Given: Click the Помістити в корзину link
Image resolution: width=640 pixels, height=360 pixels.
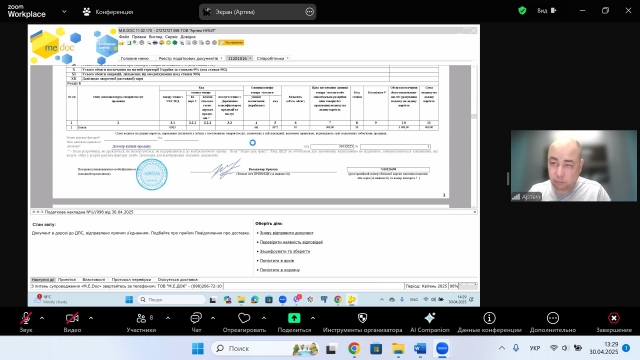Looking at the screenshot, I should (x=280, y=270).
